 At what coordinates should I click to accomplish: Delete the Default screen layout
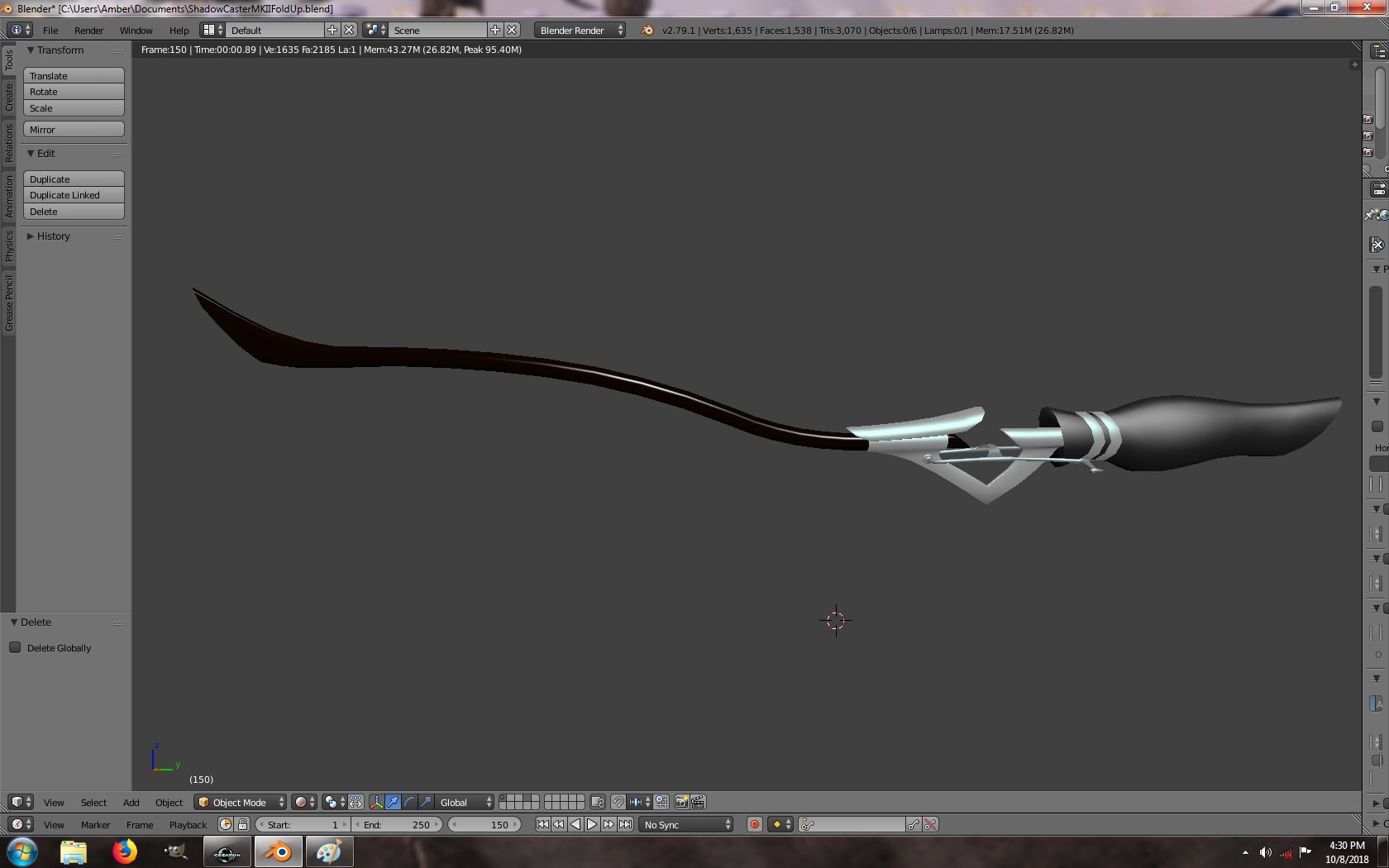(349, 30)
